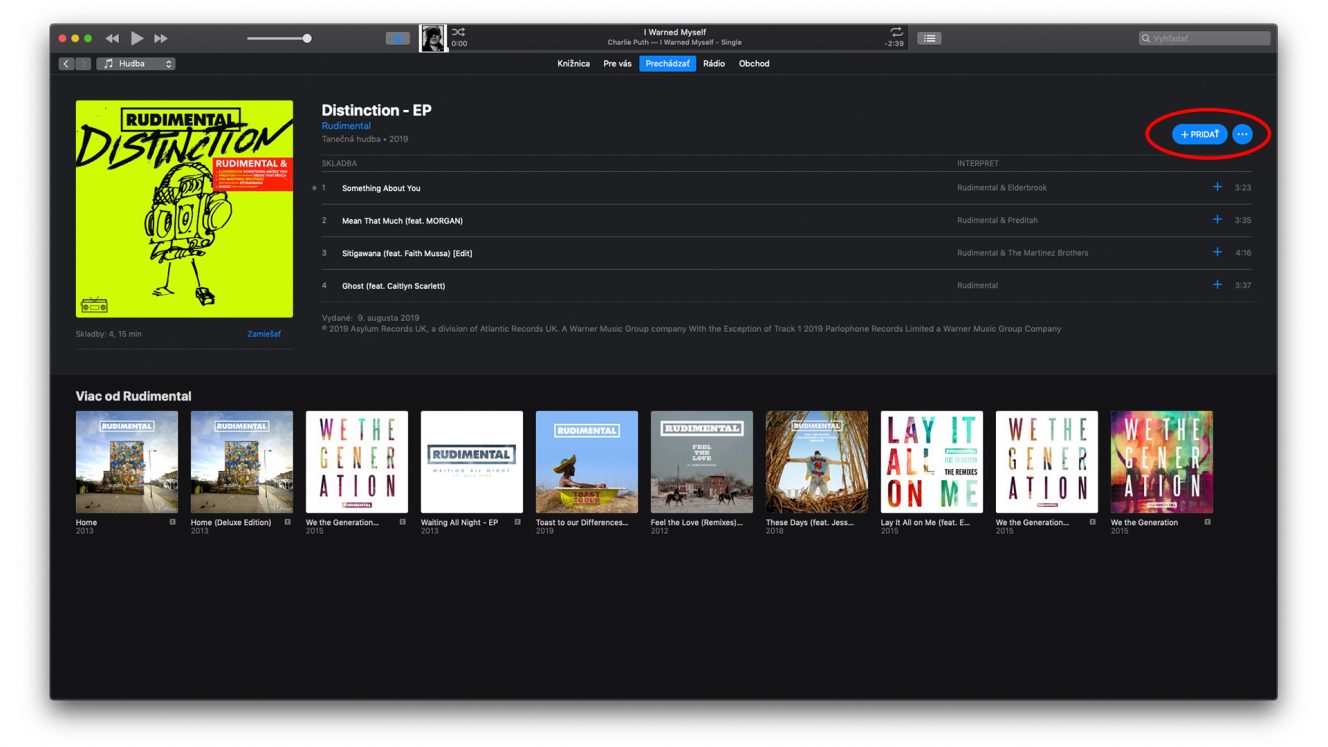Click the Distinction EP album cover
Viewport: 1328px width, 747px height.
tap(184, 208)
